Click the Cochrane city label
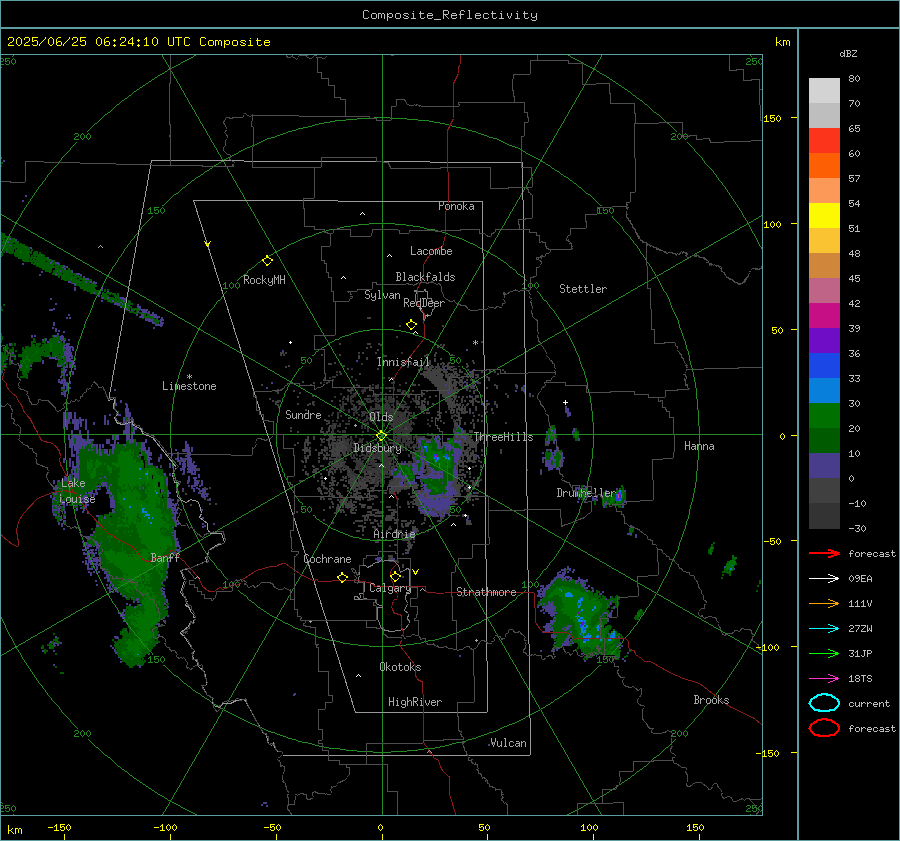Viewport: 900px width, 841px height. (327, 559)
